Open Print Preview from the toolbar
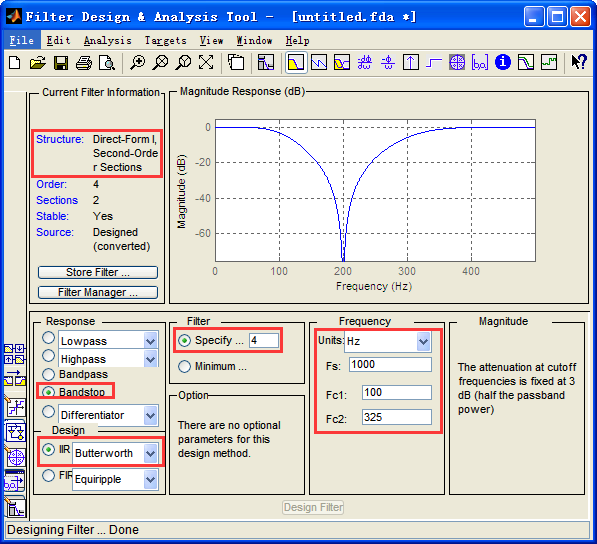The image size is (597, 544). pos(107,62)
